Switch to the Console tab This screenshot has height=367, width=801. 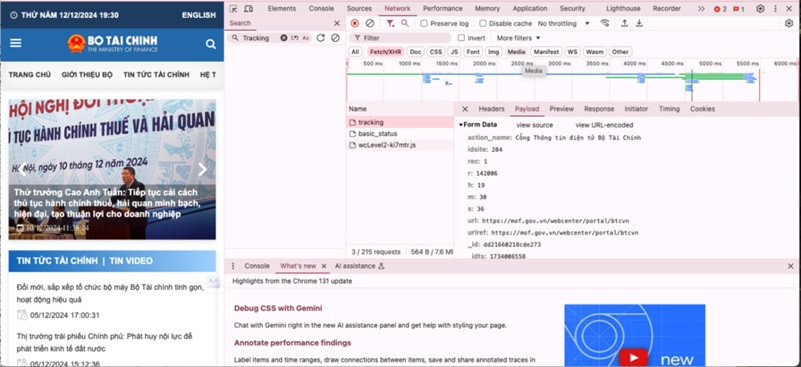(321, 9)
